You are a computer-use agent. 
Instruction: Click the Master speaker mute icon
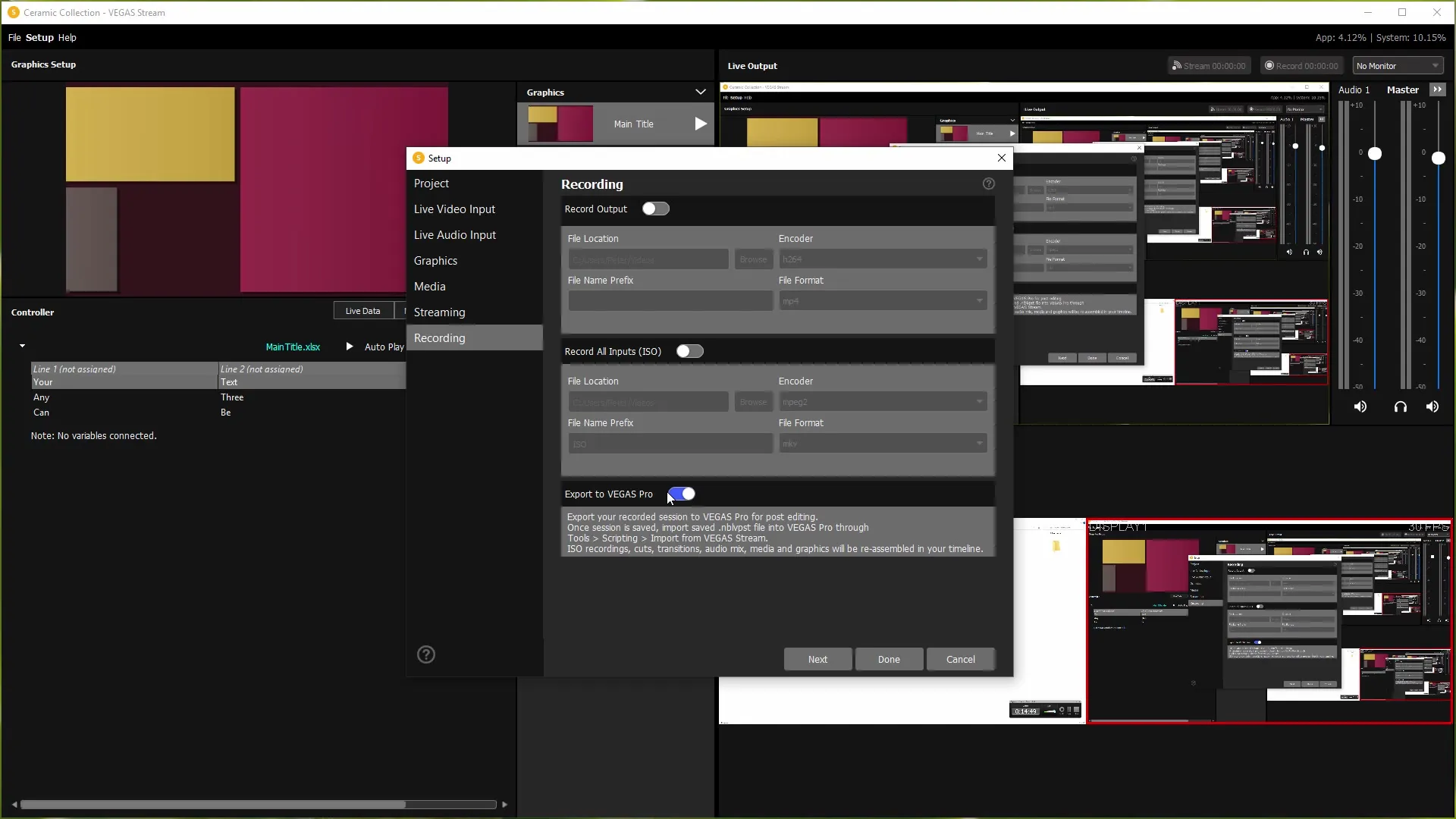pyautogui.click(x=1432, y=407)
